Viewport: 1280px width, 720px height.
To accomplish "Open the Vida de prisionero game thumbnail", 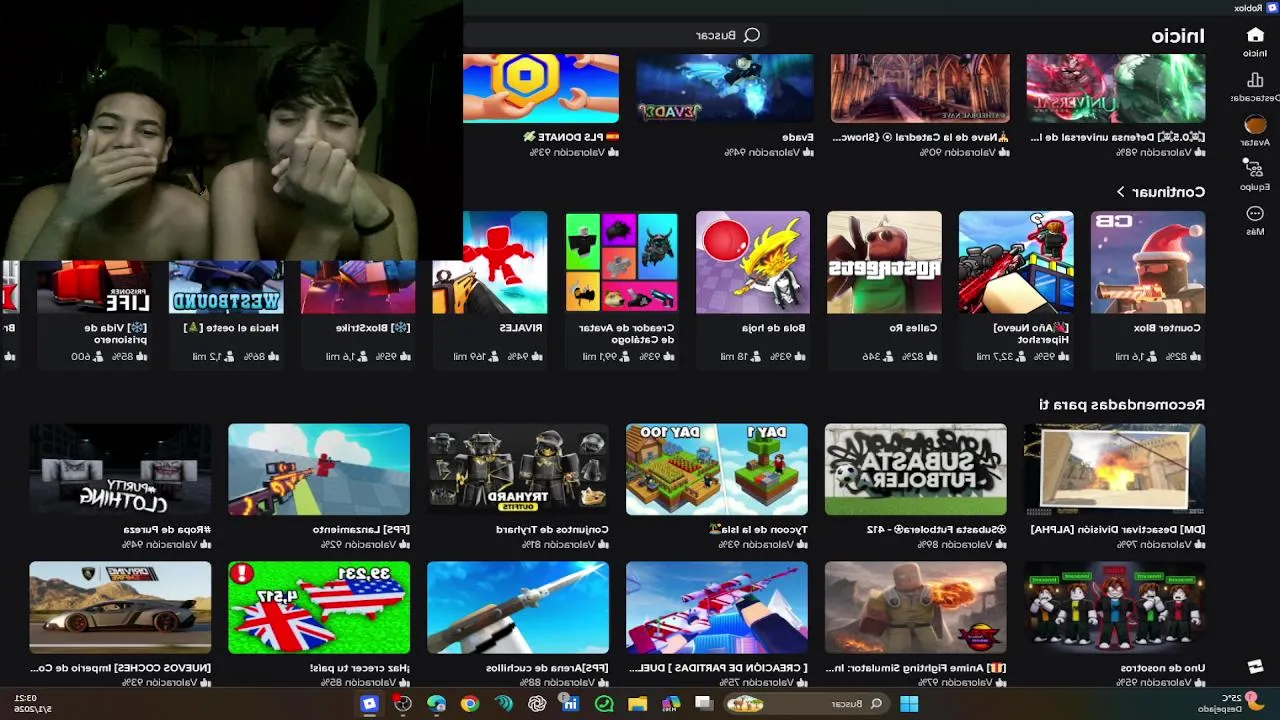I will [x=94, y=287].
